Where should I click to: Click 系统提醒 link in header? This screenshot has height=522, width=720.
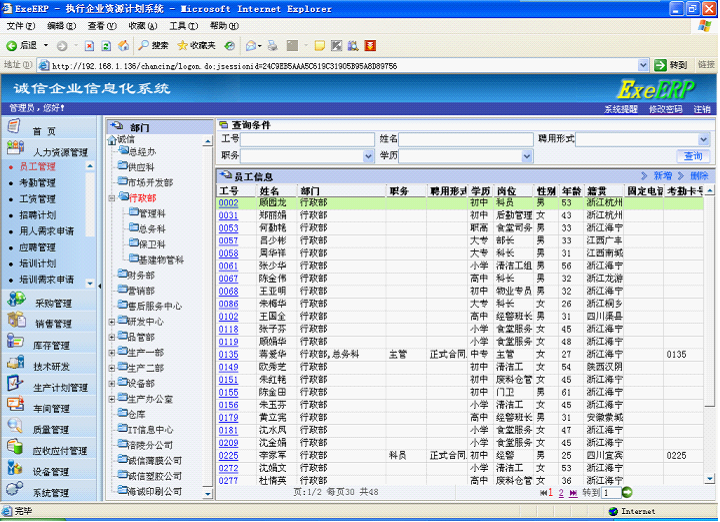(621, 109)
